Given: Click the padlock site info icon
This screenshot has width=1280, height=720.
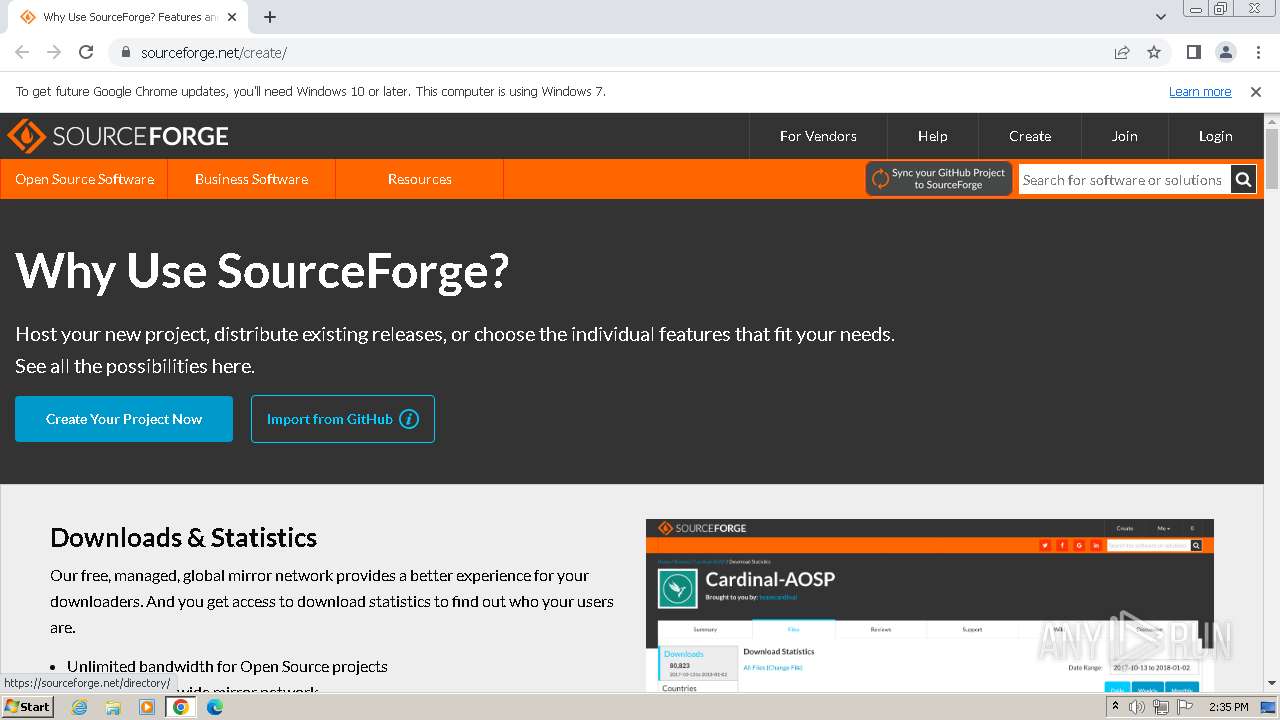Looking at the screenshot, I should tap(125, 52).
